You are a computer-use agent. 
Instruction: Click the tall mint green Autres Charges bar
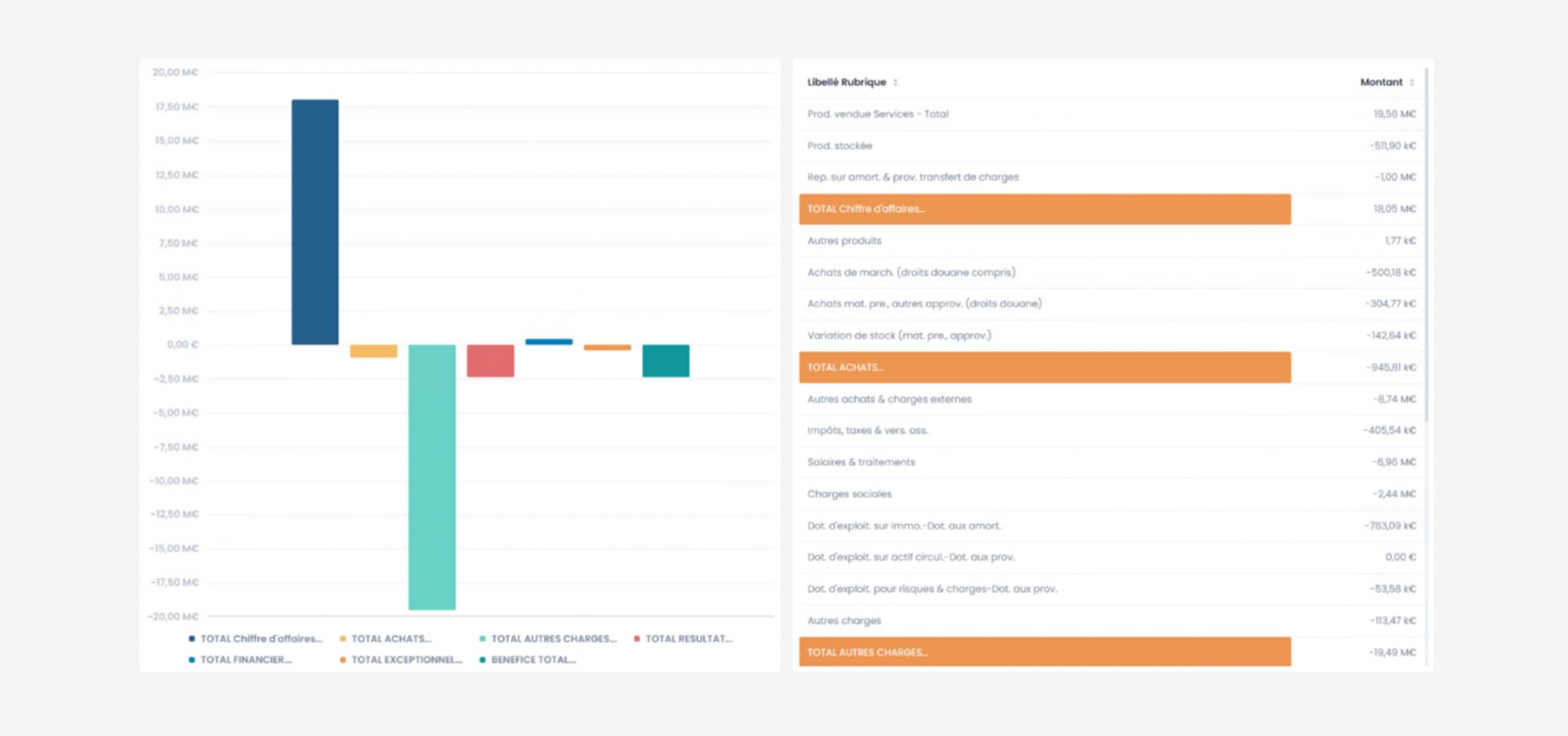pos(432,477)
